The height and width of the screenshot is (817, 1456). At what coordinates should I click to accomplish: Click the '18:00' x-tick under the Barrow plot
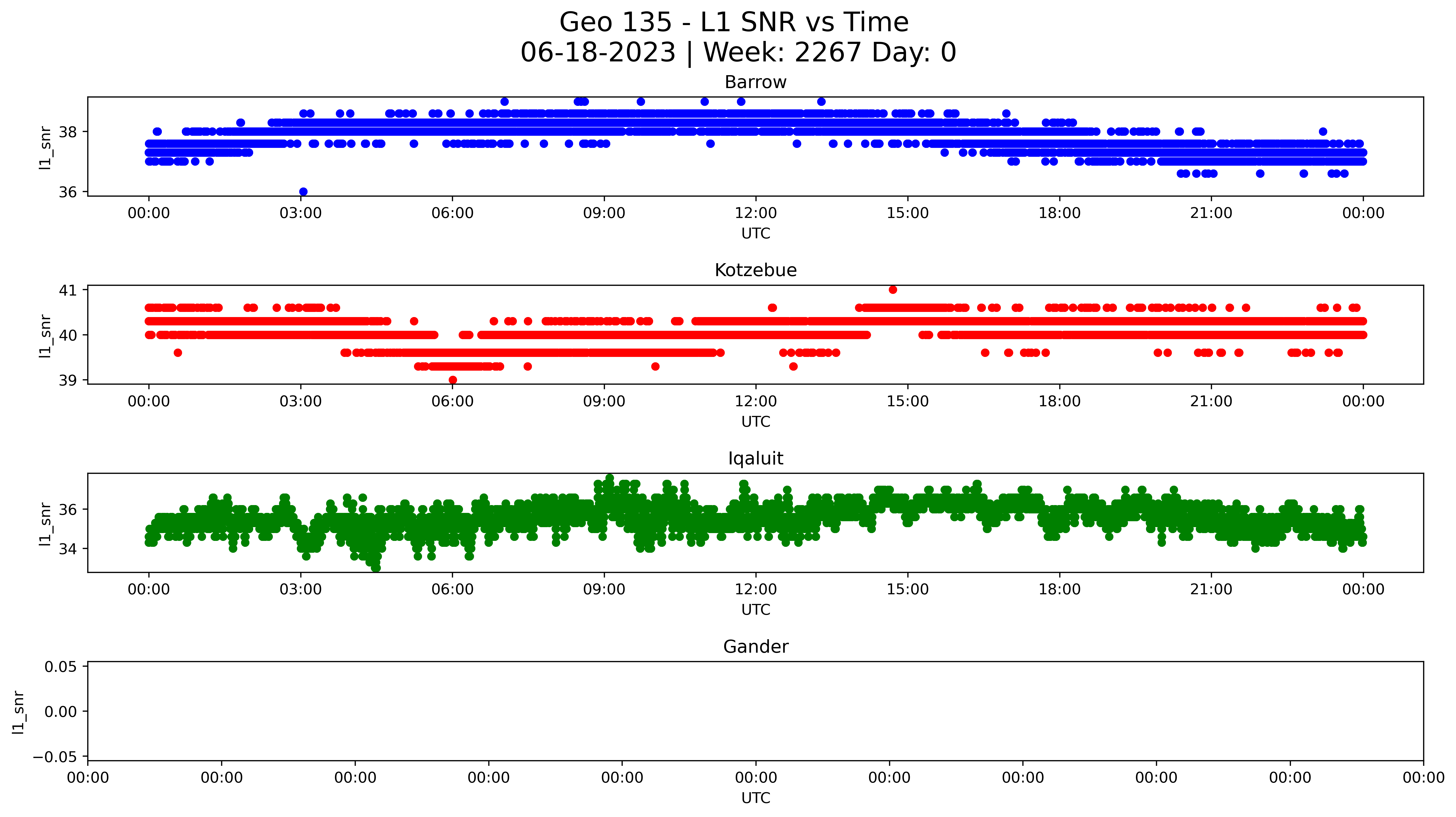click(x=1059, y=213)
